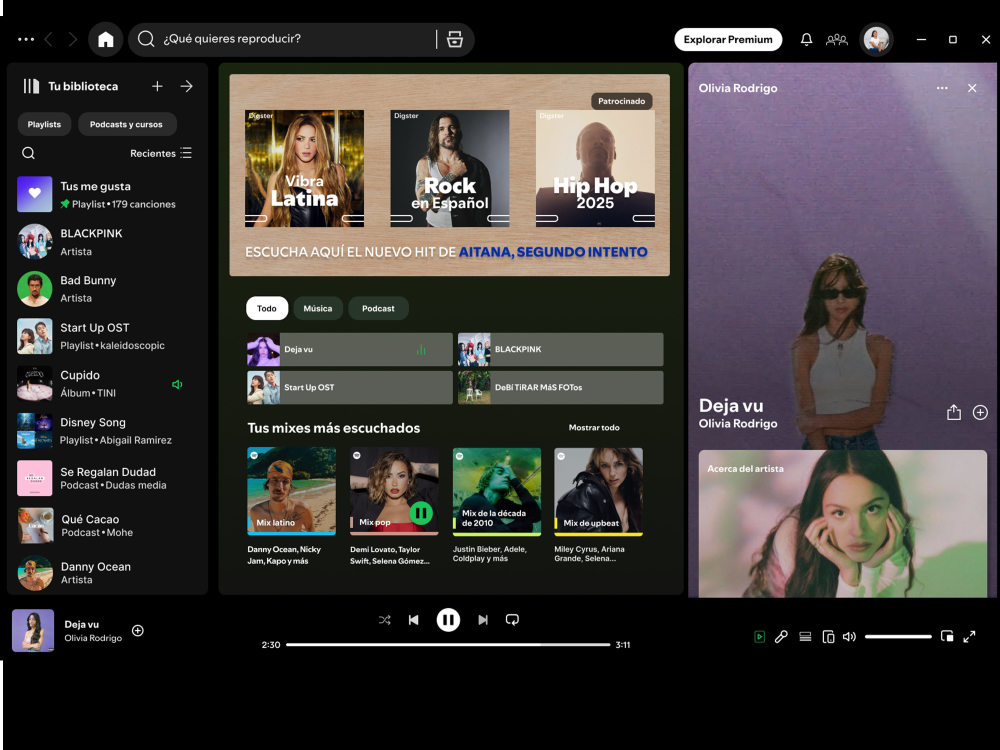Open Rock en Español sponsored cover
The height and width of the screenshot is (750, 1000).
click(x=450, y=168)
